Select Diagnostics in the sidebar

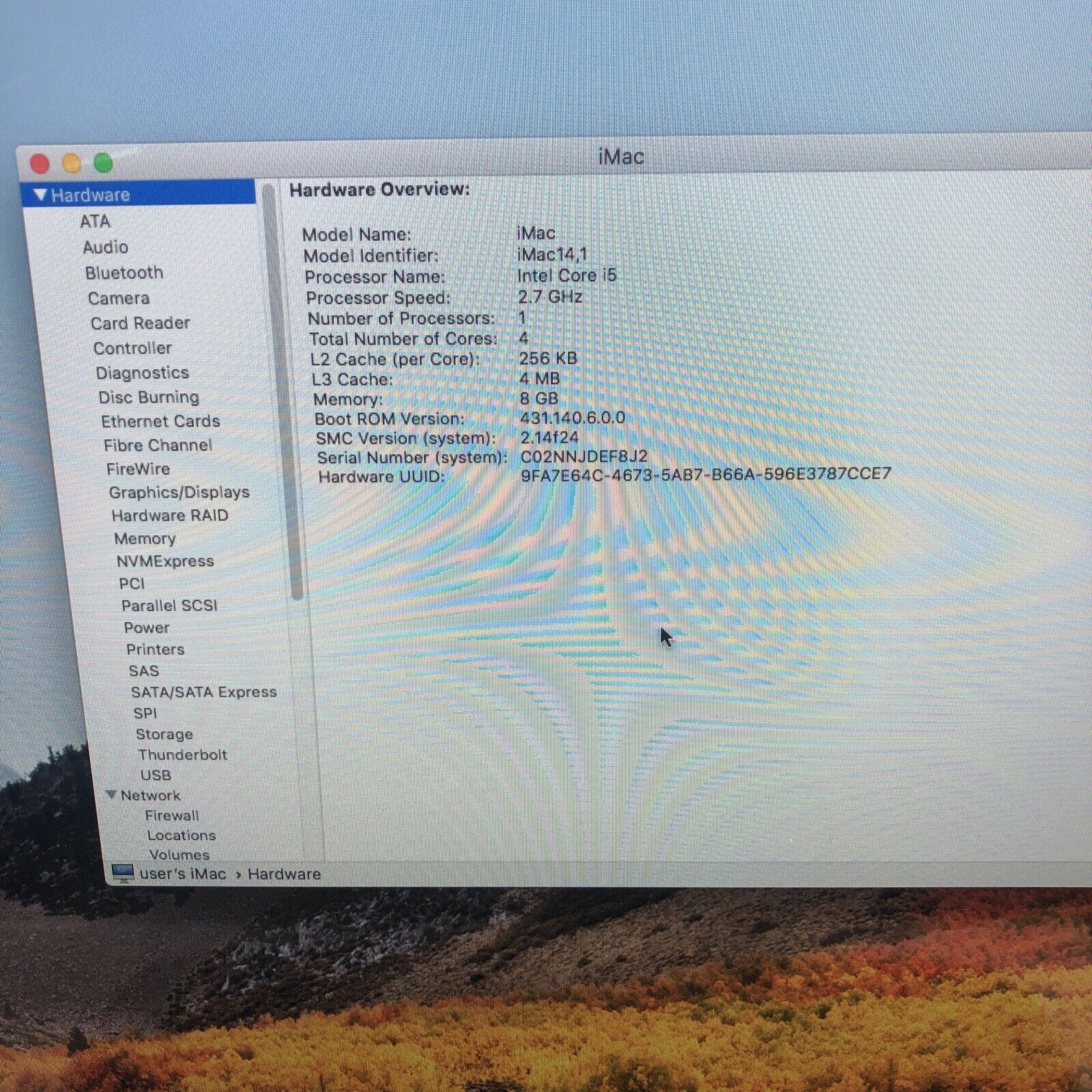[x=142, y=373]
